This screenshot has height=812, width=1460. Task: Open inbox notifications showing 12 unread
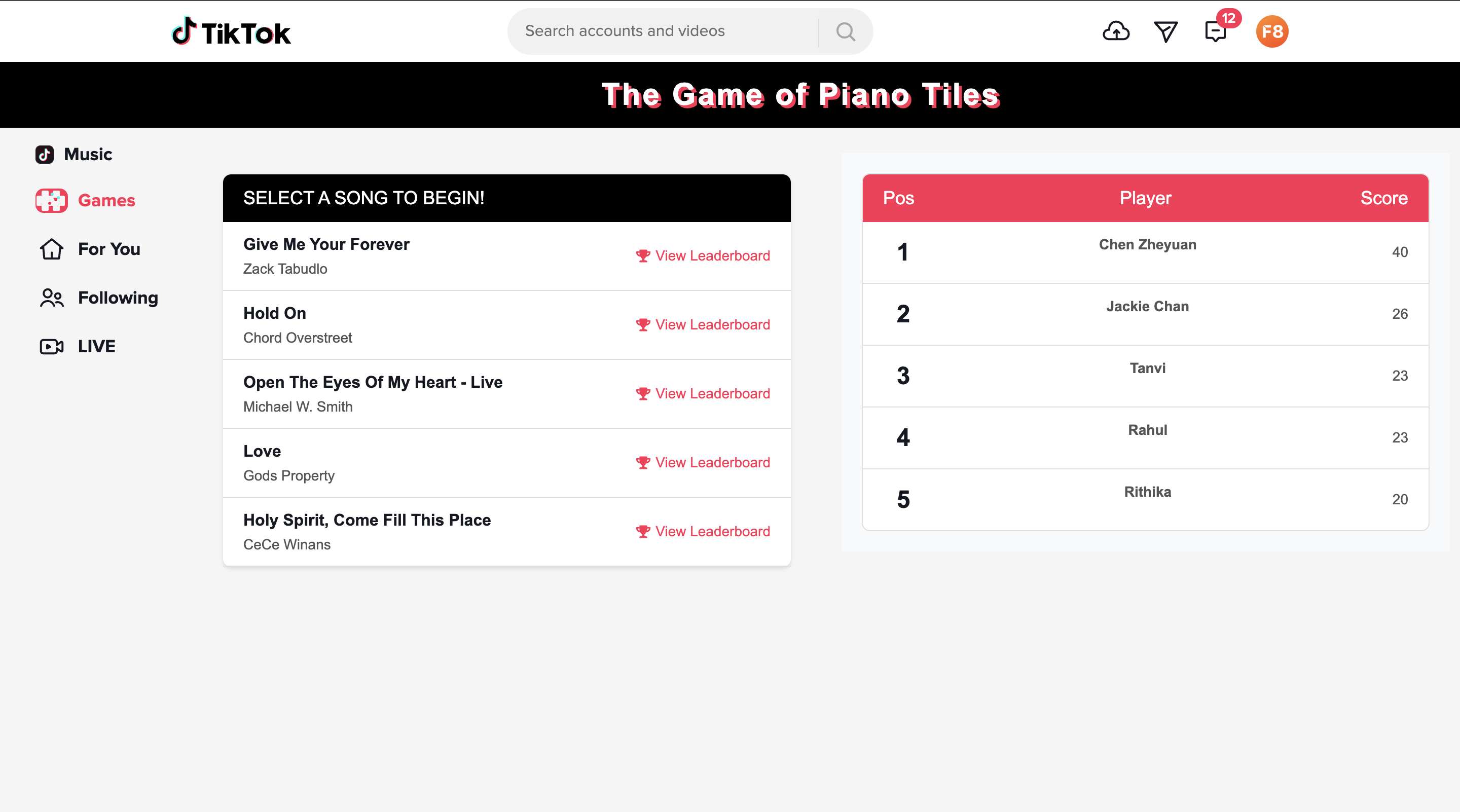tap(1215, 33)
